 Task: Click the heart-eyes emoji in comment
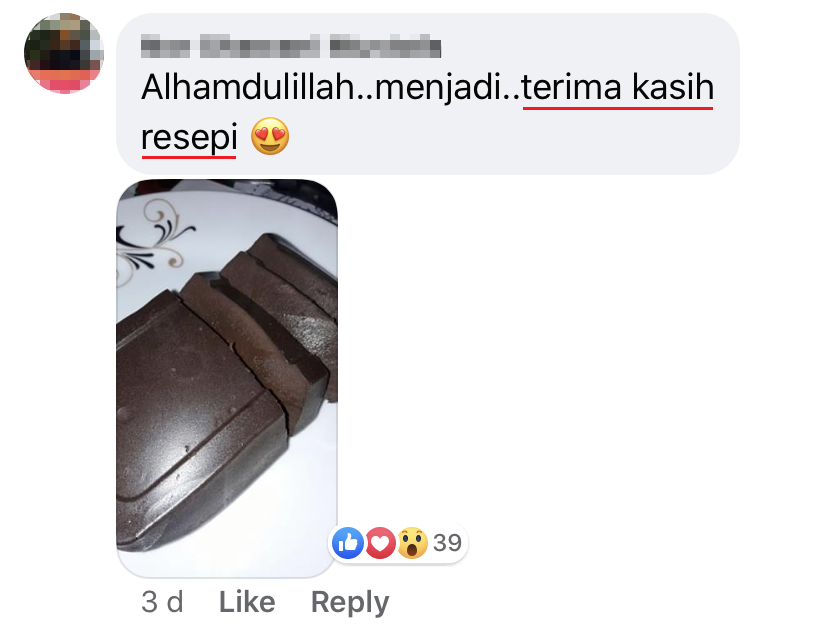[x=270, y=136]
